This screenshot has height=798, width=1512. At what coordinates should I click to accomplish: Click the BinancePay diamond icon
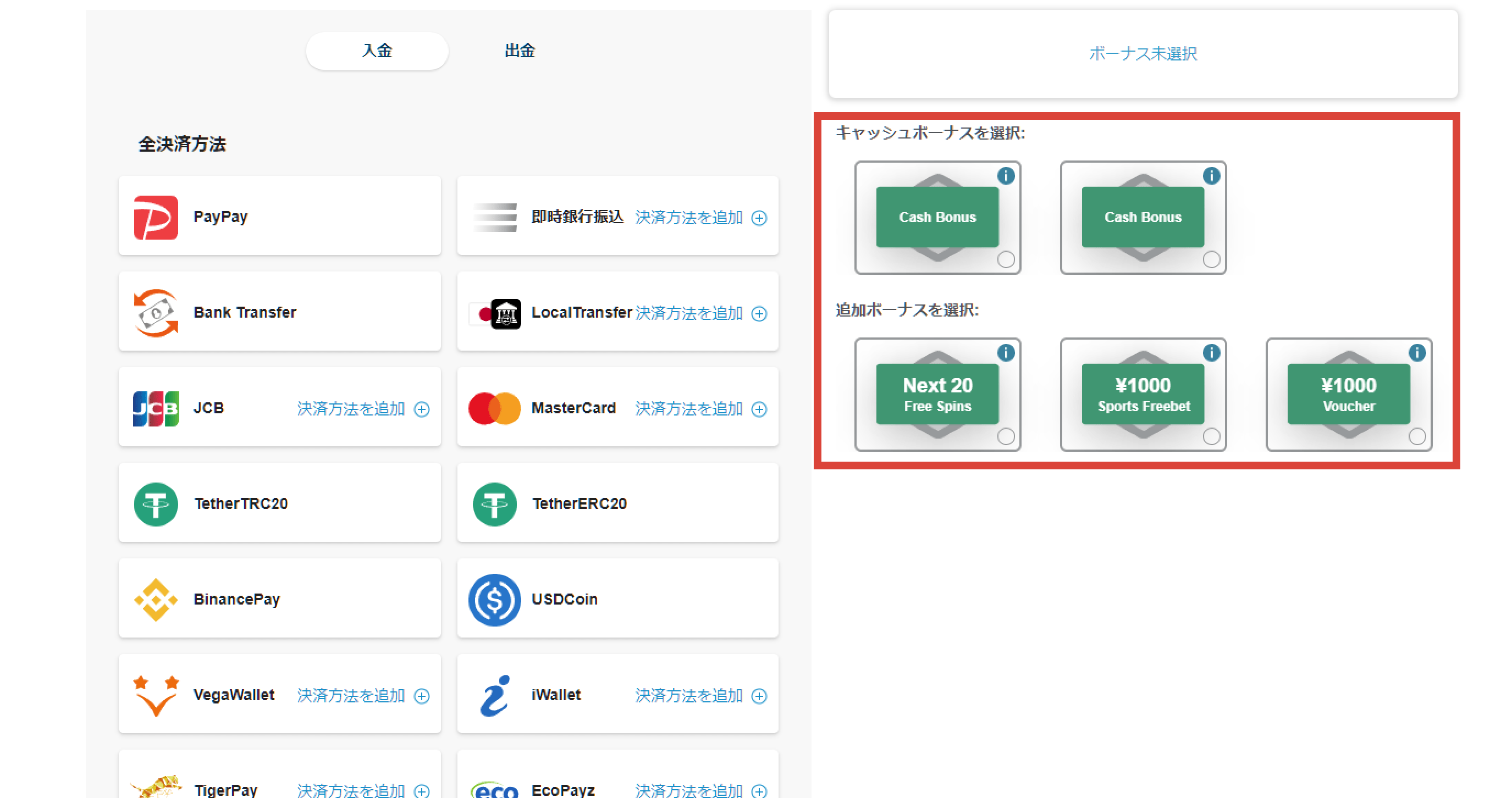(x=156, y=600)
